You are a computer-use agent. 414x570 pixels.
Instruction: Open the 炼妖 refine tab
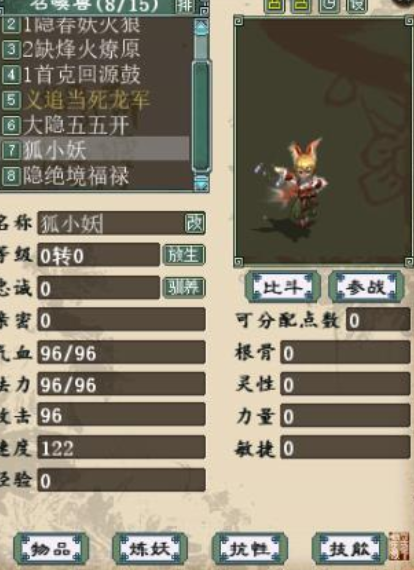(x=150, y=549)
